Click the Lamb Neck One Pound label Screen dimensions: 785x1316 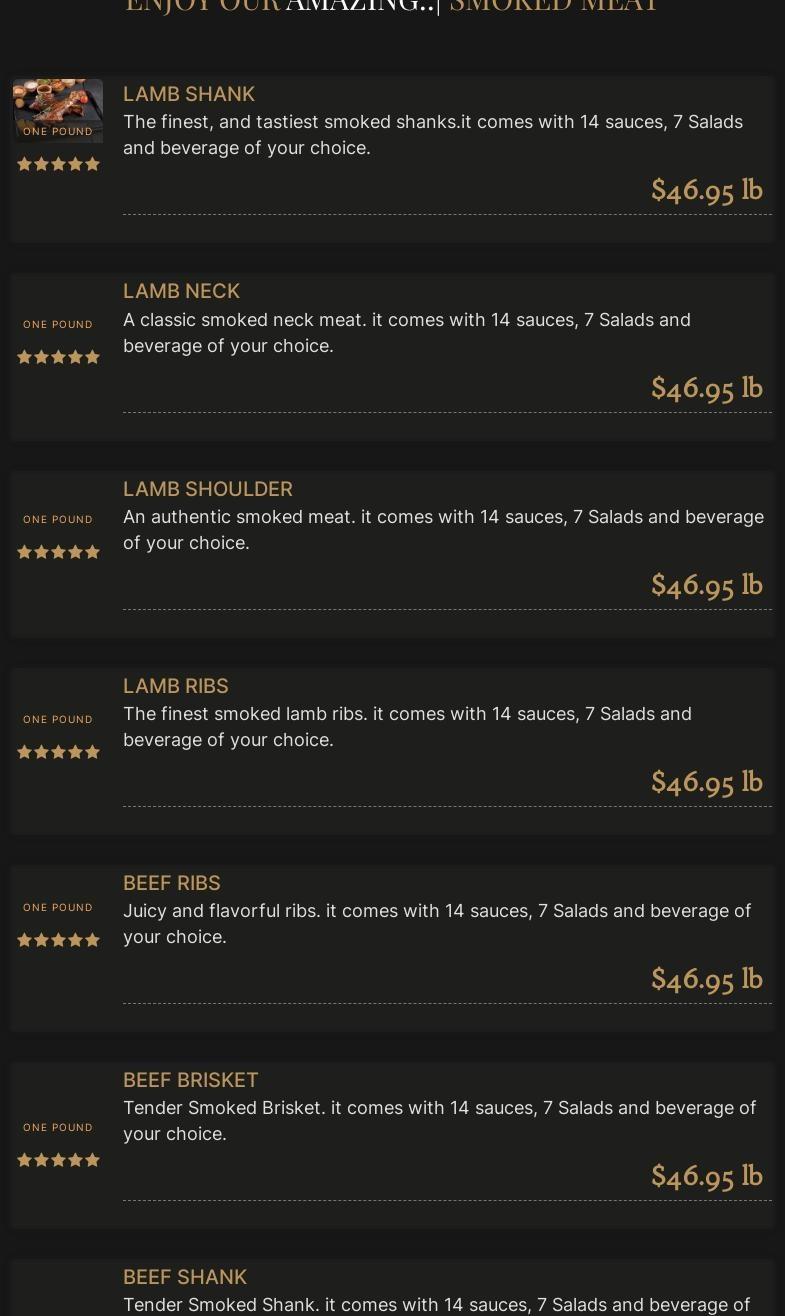pyautogui.click(x=58, y=325)
